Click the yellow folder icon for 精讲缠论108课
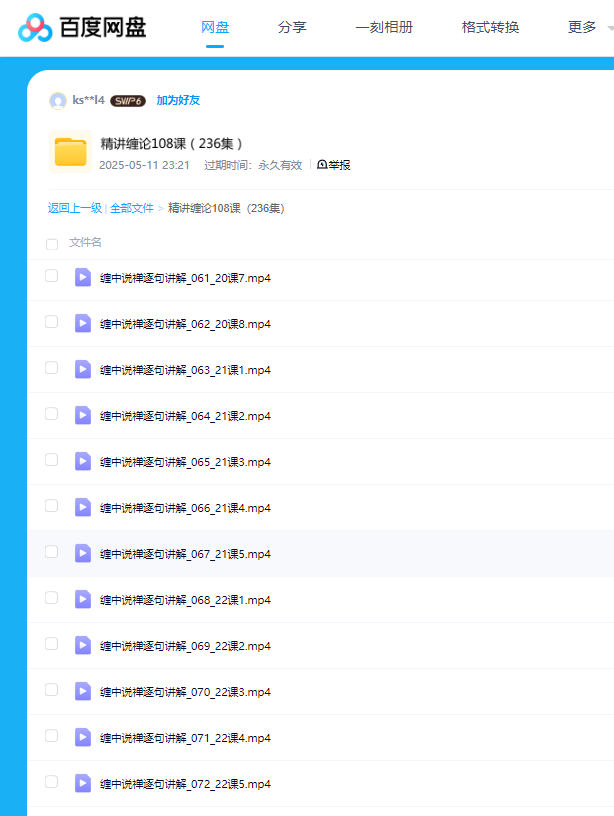This screenshot has width=614, height=816. tap(70, 151)
